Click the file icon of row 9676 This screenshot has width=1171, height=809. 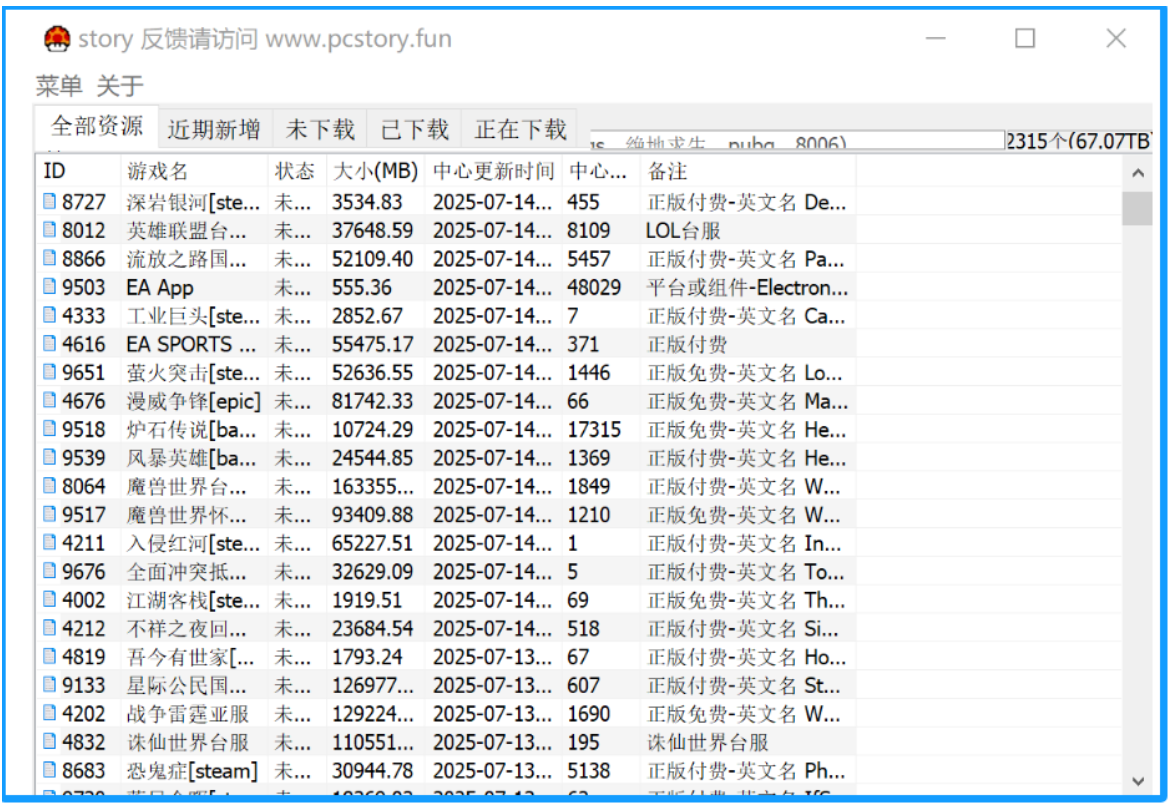pos(49,571)
